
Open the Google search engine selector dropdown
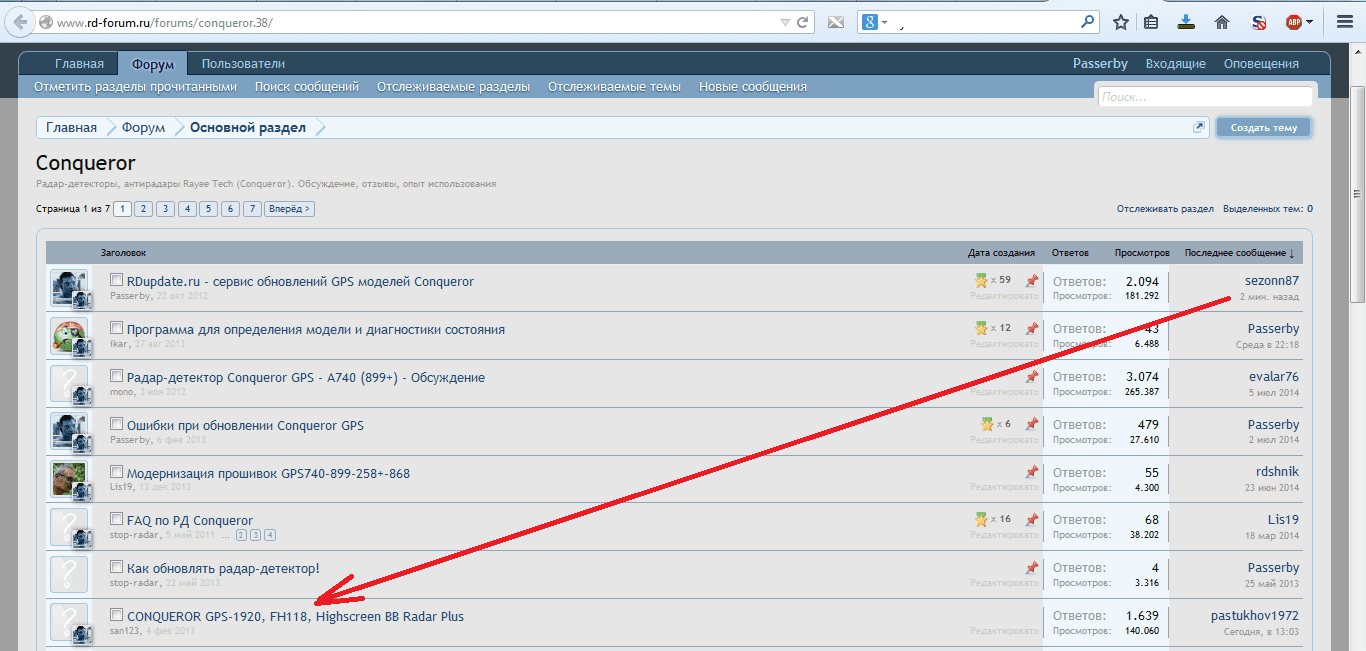[875, 21]
